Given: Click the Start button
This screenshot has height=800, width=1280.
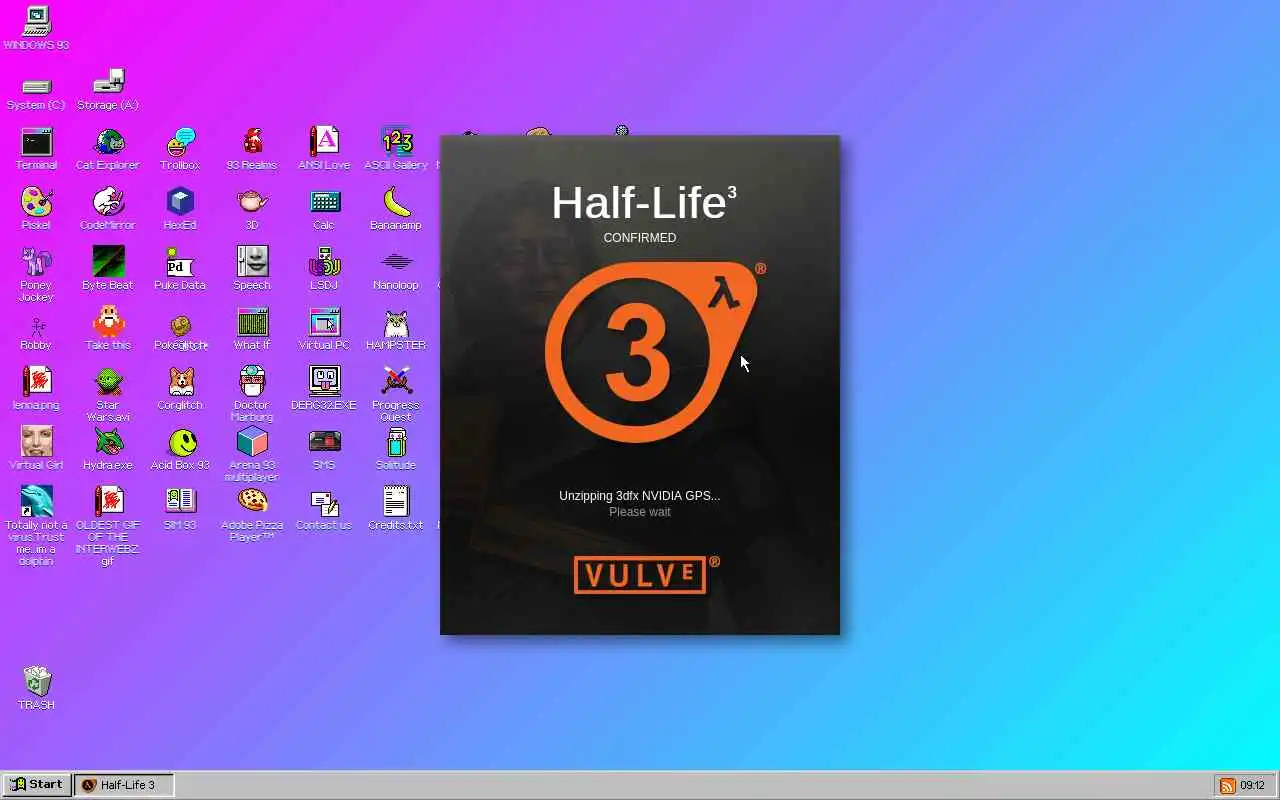Looking at the screenshot, I should (x=37, y=785).
